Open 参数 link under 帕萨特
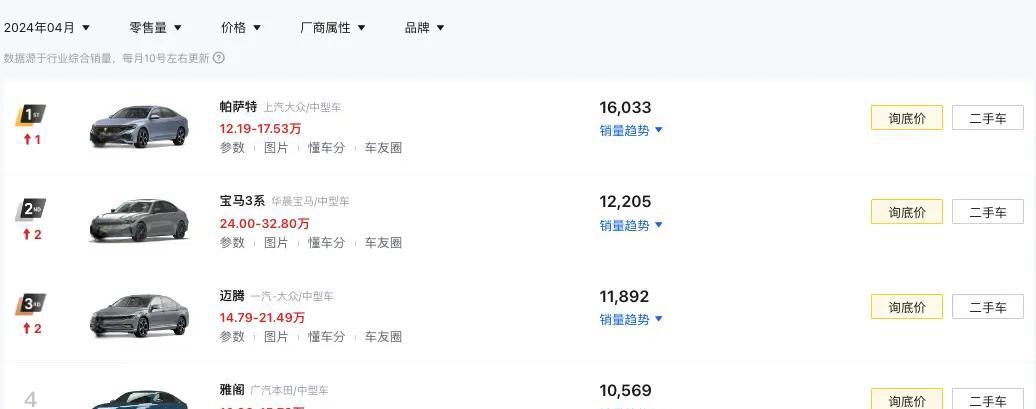The height and width of the screenshot is (409, 1036). (232, 148)
